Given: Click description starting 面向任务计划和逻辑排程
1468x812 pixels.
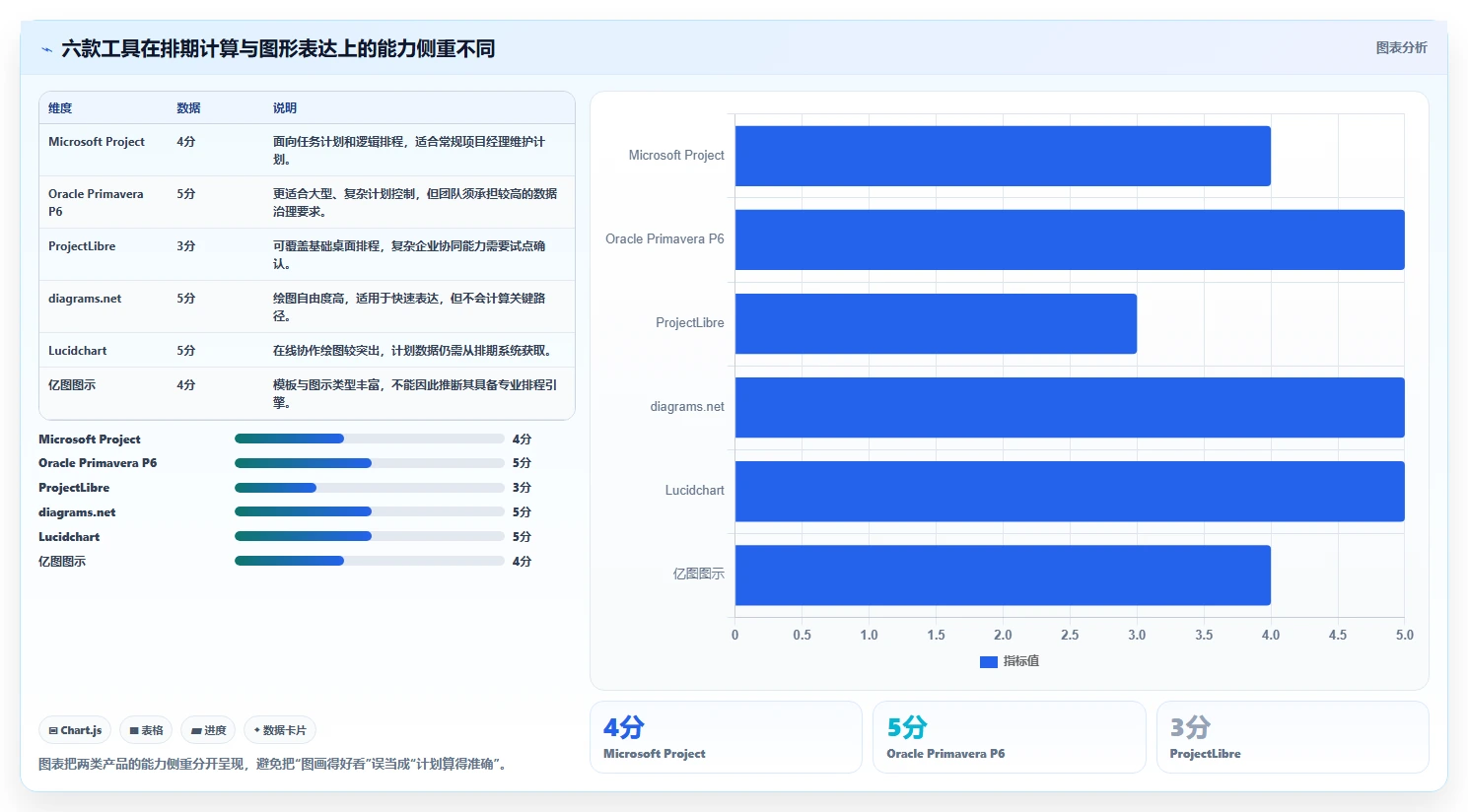Looking at the screenshot, I should pyautogui.click(x=409, y=151).
